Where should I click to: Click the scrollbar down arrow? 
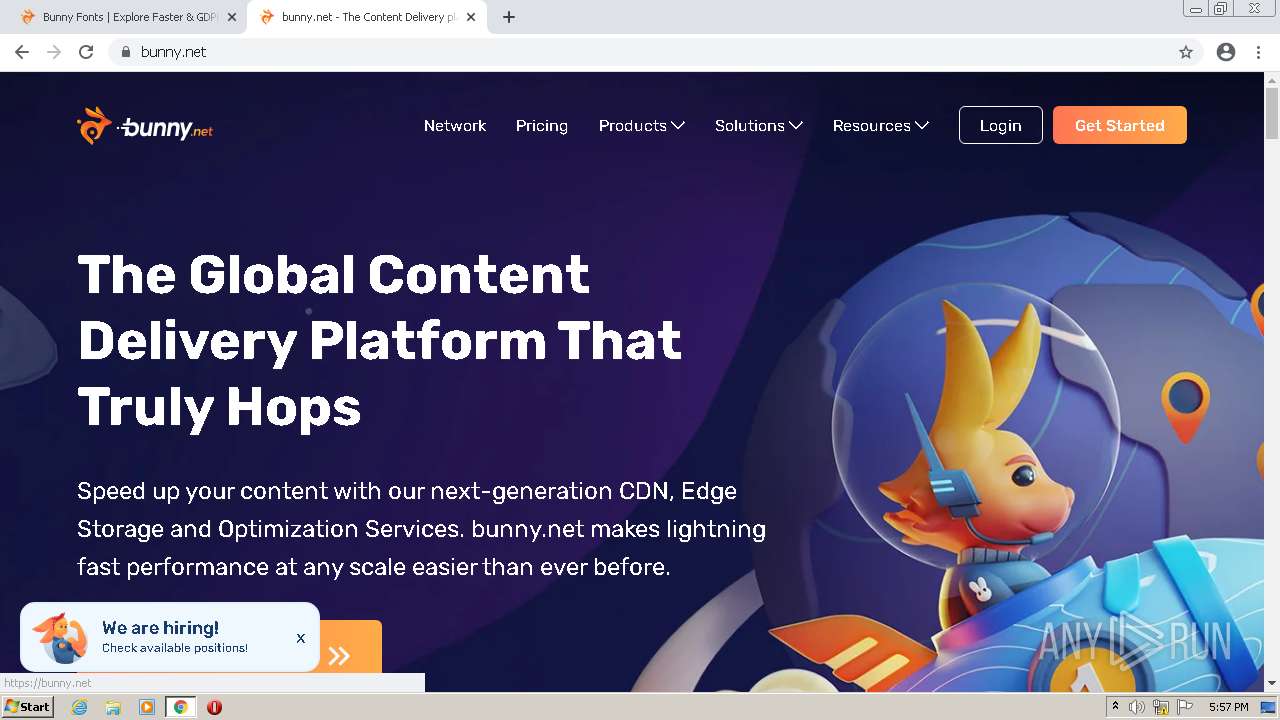[x=1272, y=683]
